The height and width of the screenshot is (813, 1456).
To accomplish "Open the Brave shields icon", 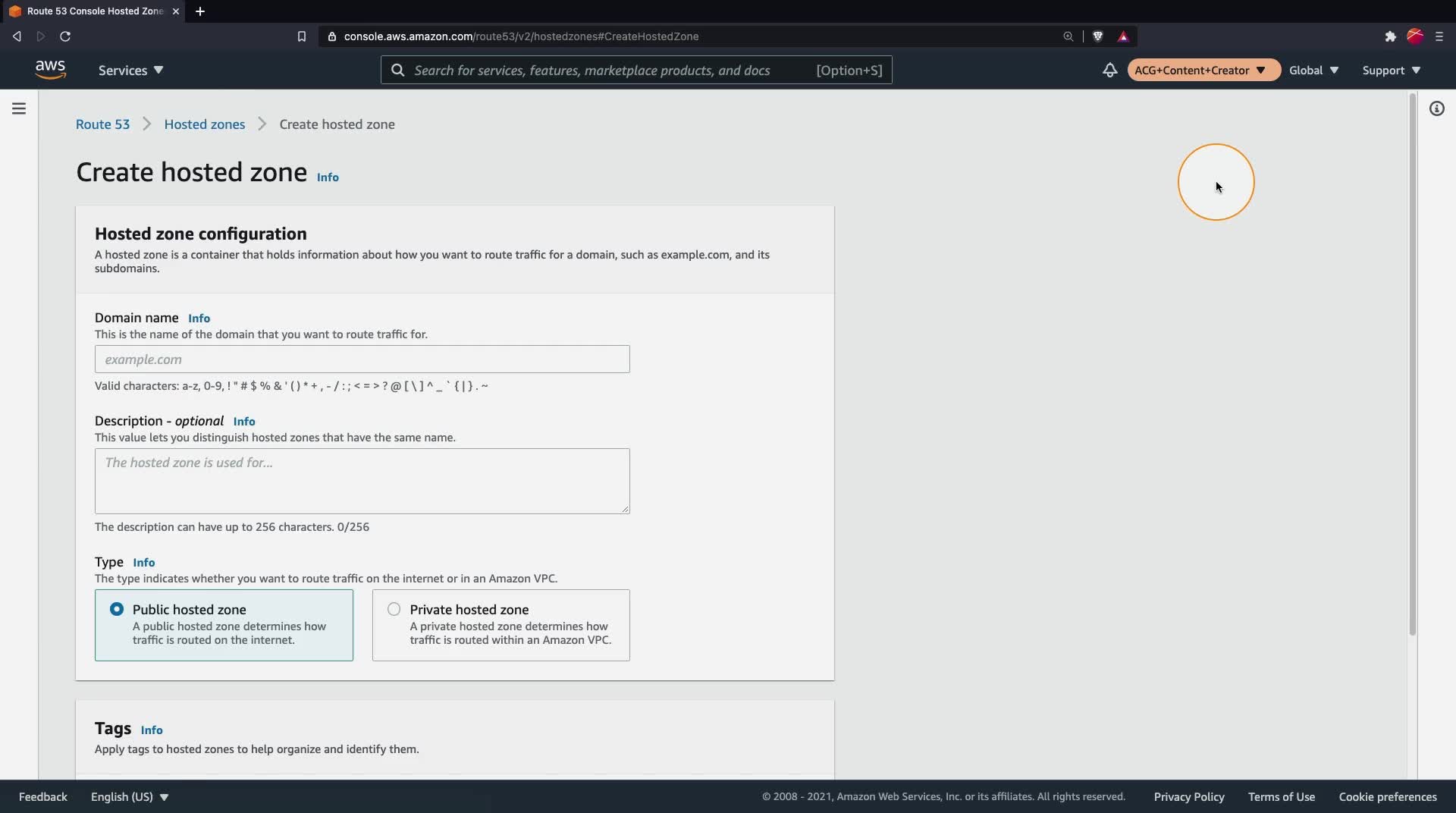I will [x=1097, y=36].
